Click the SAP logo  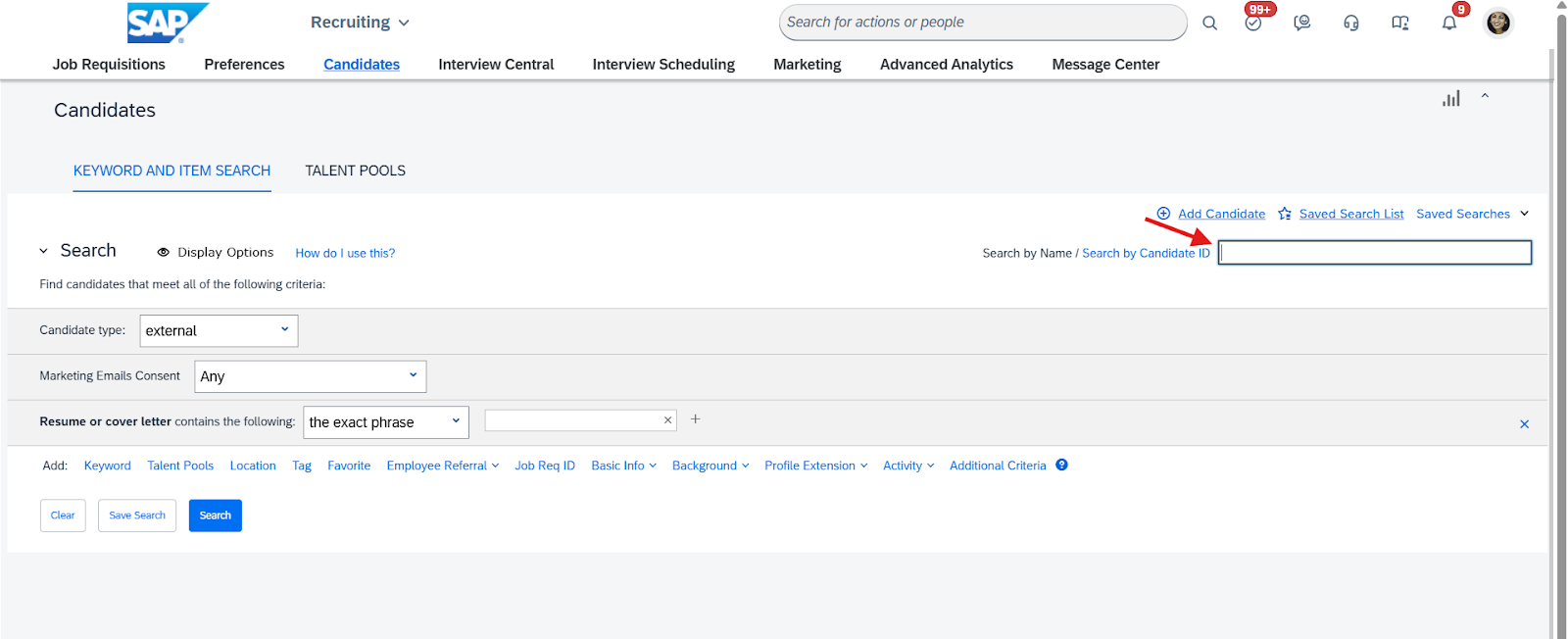click(x=167, y=23)
